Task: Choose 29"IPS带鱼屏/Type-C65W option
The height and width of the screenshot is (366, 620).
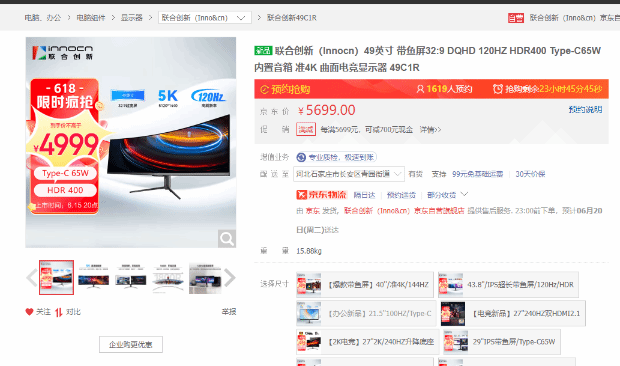Action: tap(501, 341)
